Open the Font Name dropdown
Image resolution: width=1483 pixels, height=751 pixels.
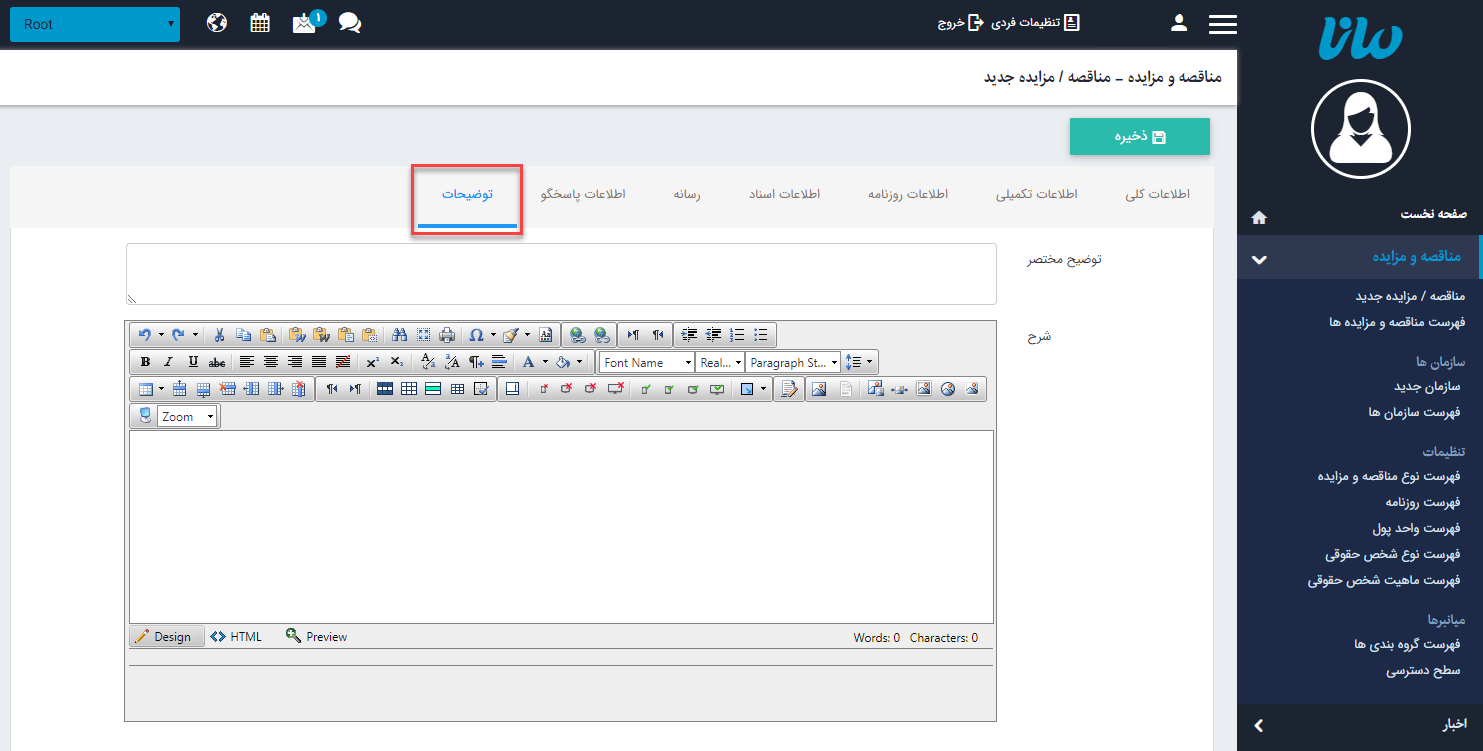pos(647,362)
